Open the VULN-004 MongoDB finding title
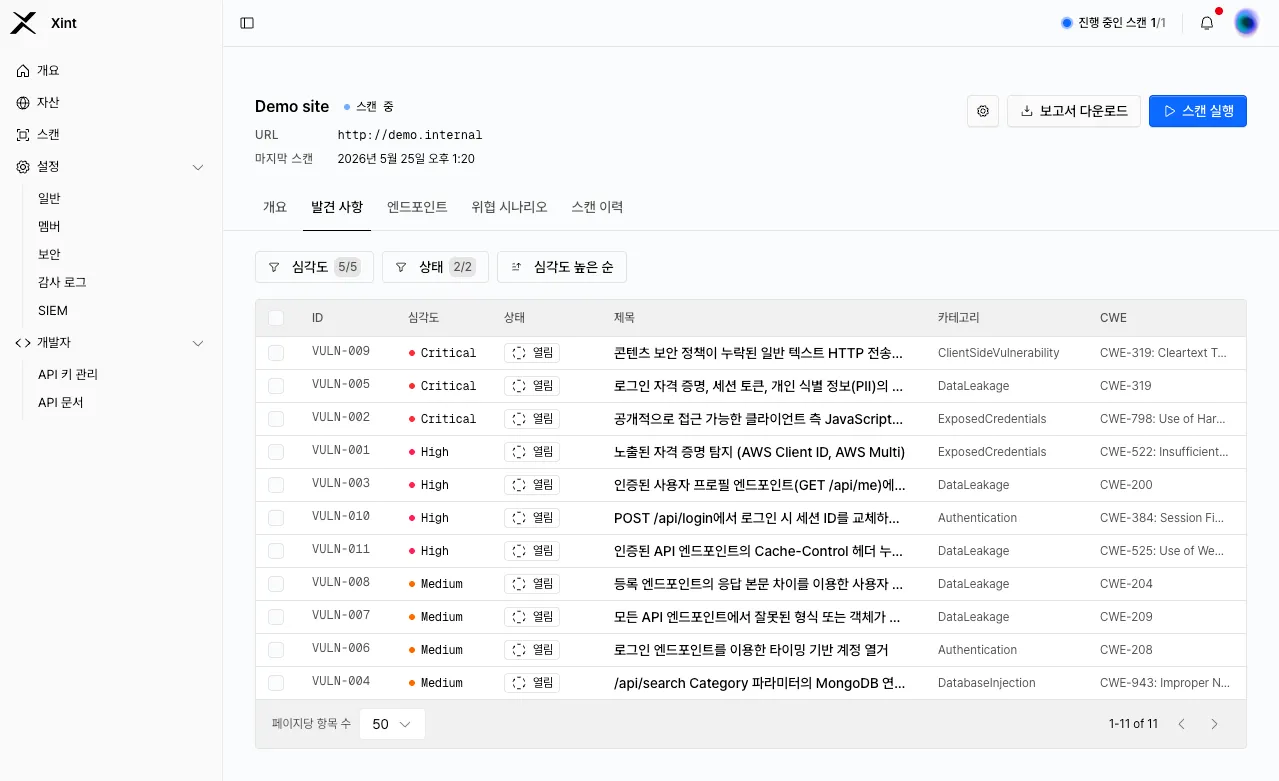This screenshot has width=1279, height=781. tap(760, 683)
